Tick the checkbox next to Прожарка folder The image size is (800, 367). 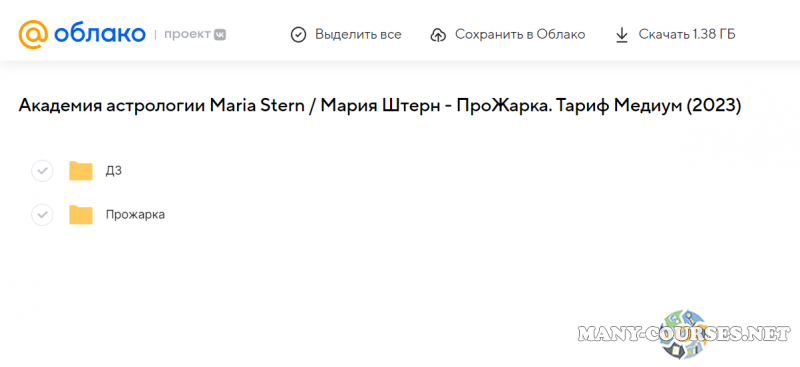[x=42, y=215]
